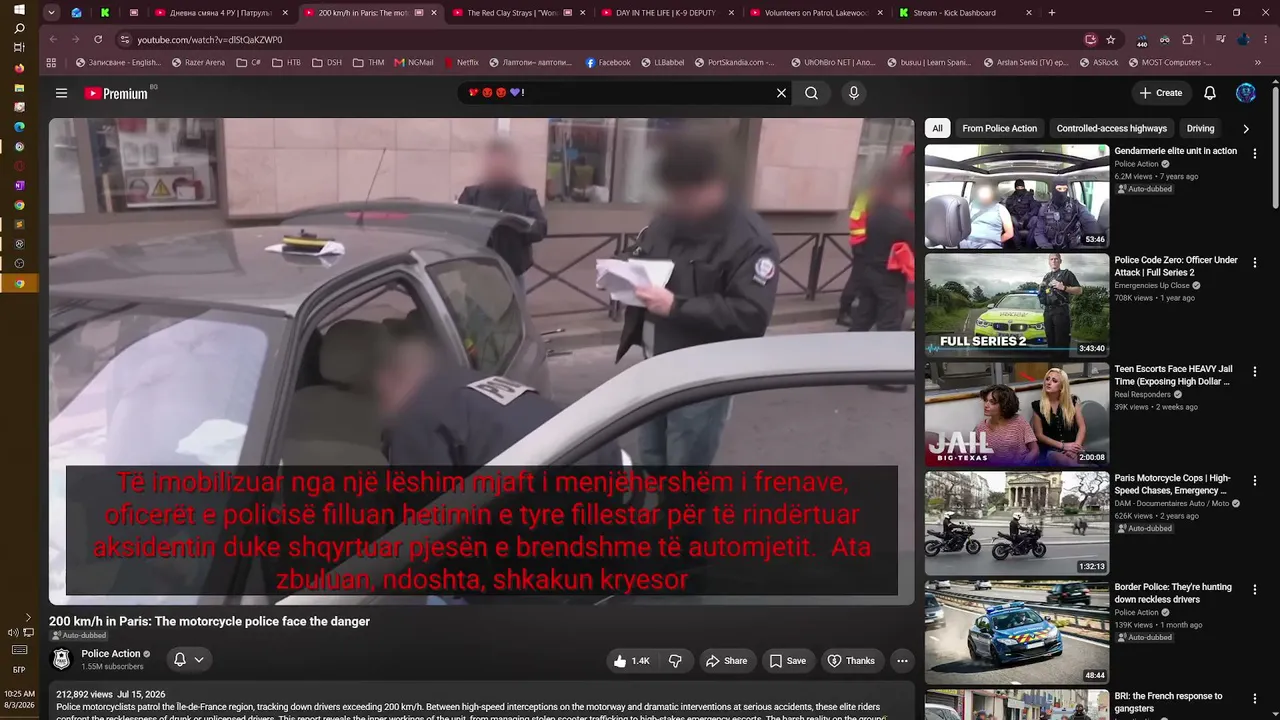Open the Facebook bookmark
Image resolution: width=1280 pixels, height=720 pixels.
tap(607, 62)
